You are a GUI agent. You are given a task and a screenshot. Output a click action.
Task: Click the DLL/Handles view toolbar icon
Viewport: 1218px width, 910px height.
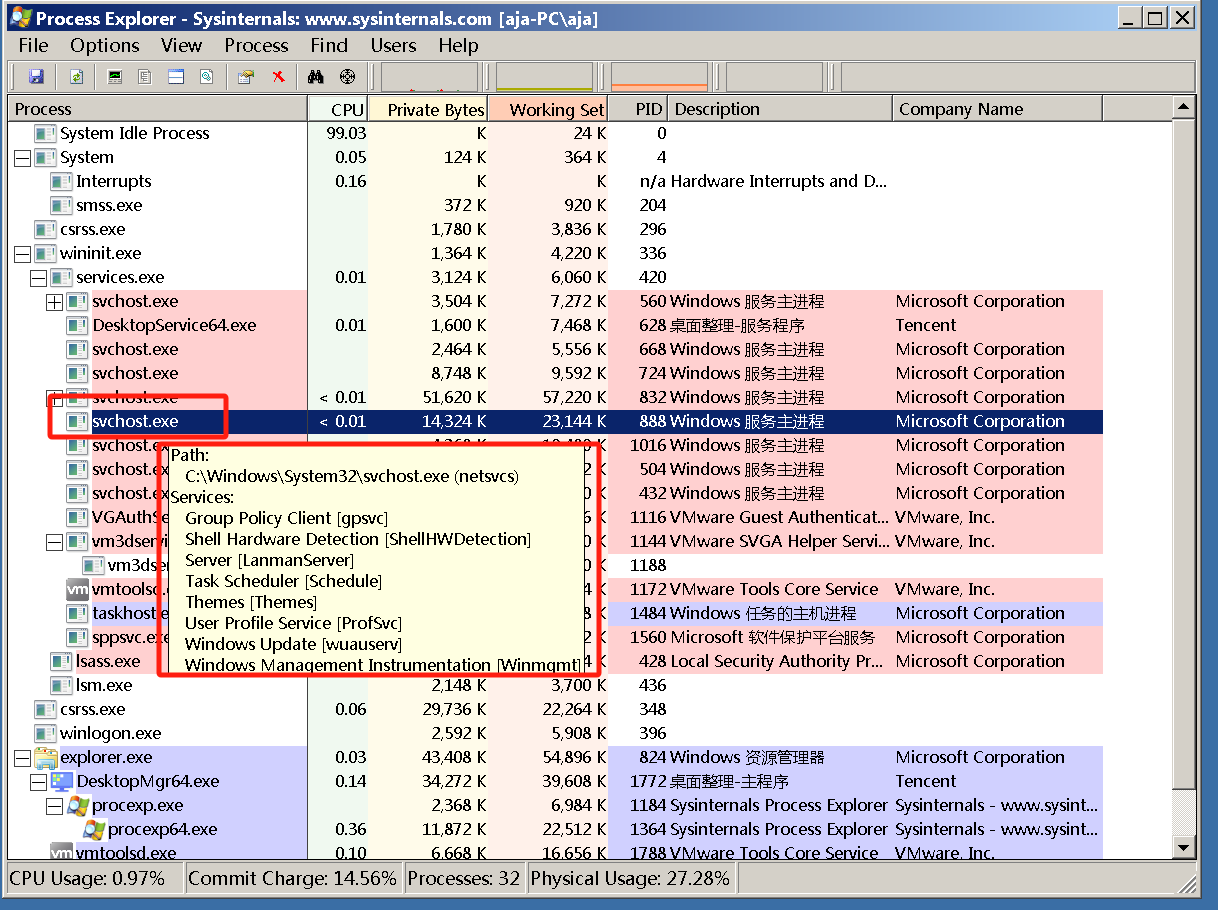tap(206, 76)
